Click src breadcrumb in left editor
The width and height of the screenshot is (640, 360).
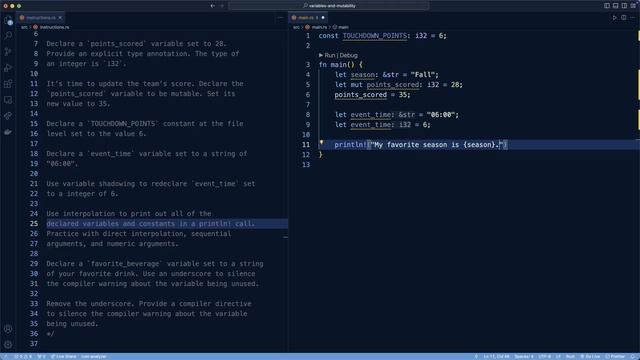click(x=24, y=27)
